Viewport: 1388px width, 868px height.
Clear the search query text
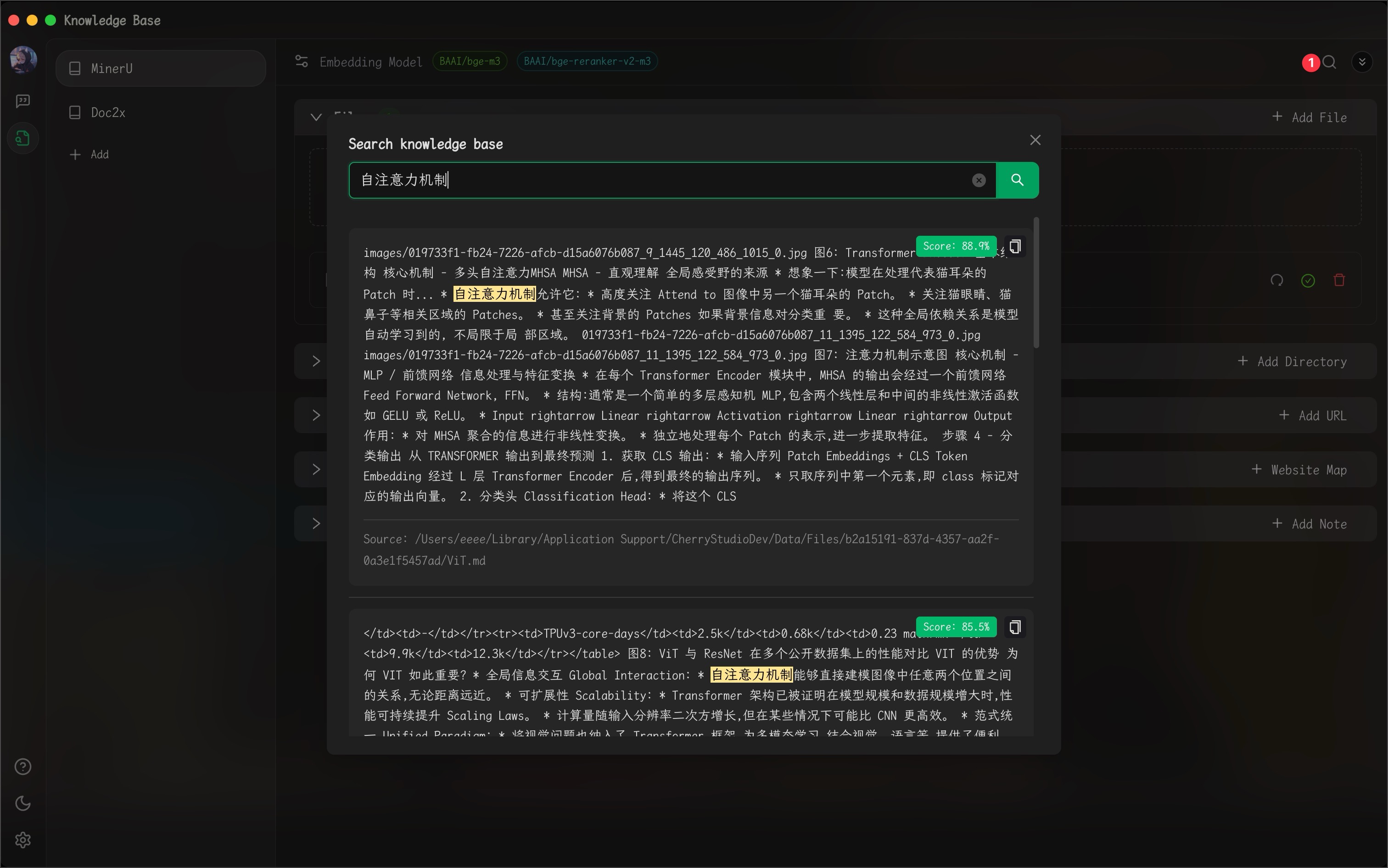(x=979, y=180)
